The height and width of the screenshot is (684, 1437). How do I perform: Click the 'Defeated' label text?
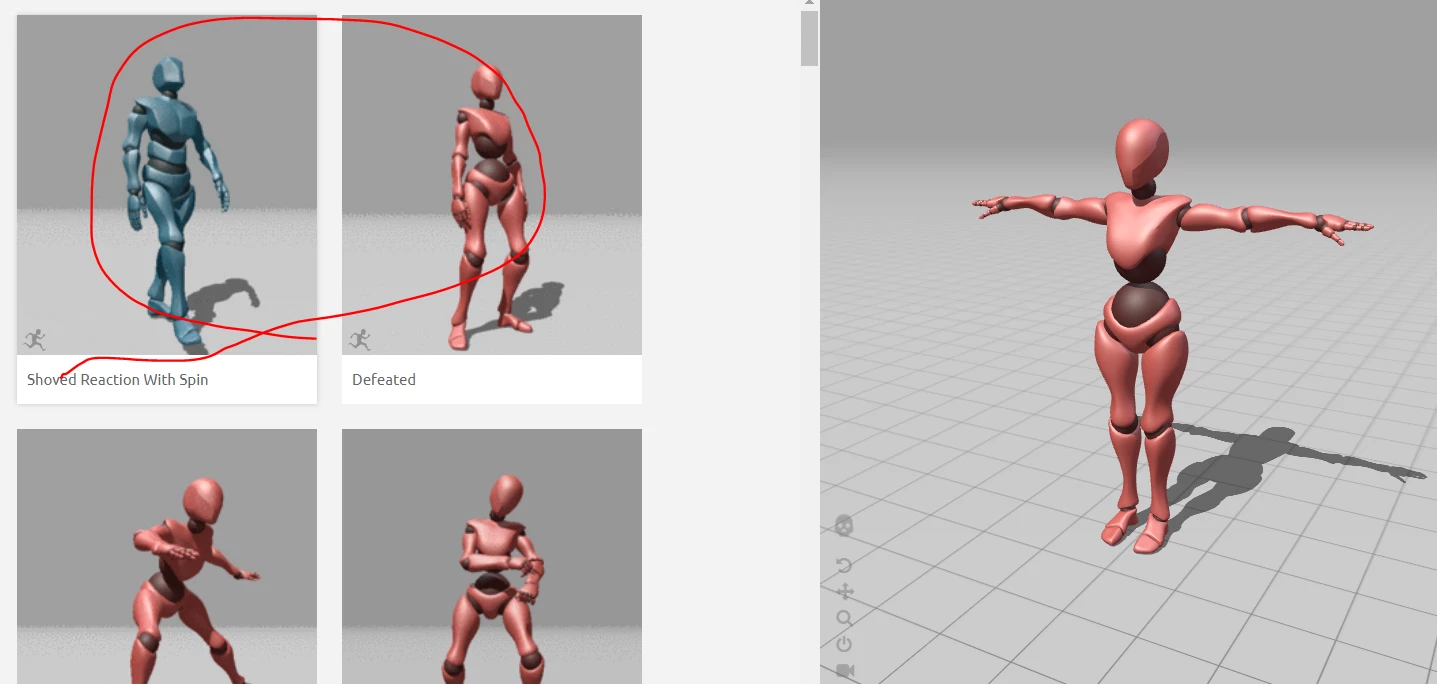[x=384, y=380]
